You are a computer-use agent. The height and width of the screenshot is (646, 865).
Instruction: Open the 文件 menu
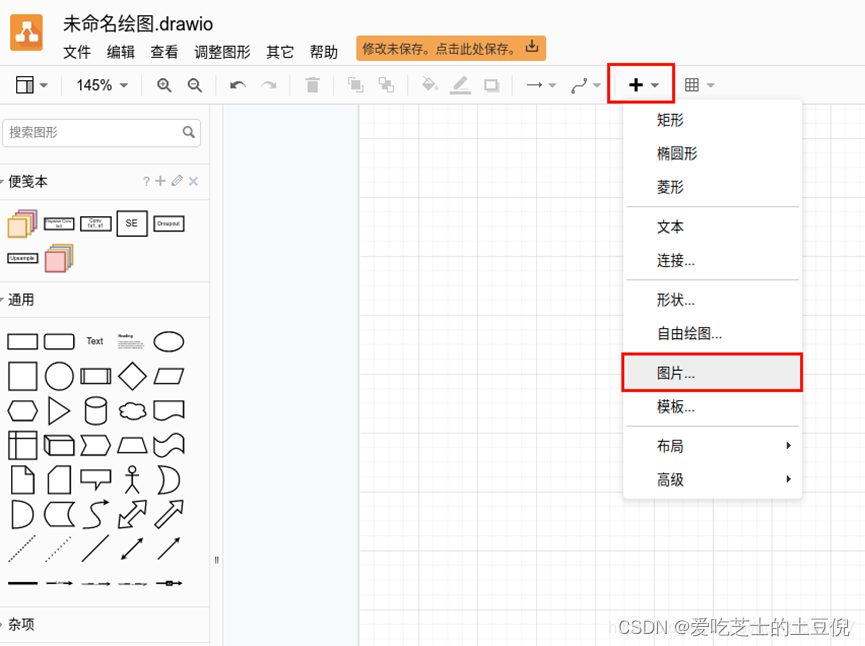click(x=77, y=52)
